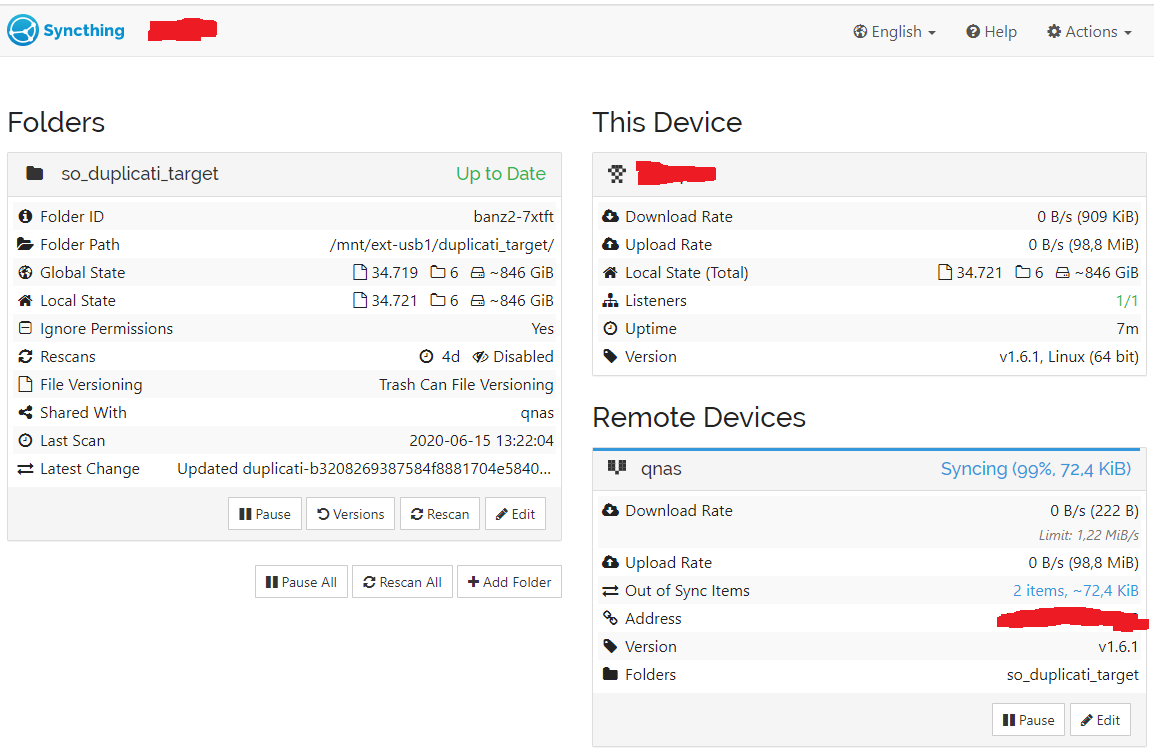Click the Address link icon
This screenshot has width=1154, height=748.
610,618
